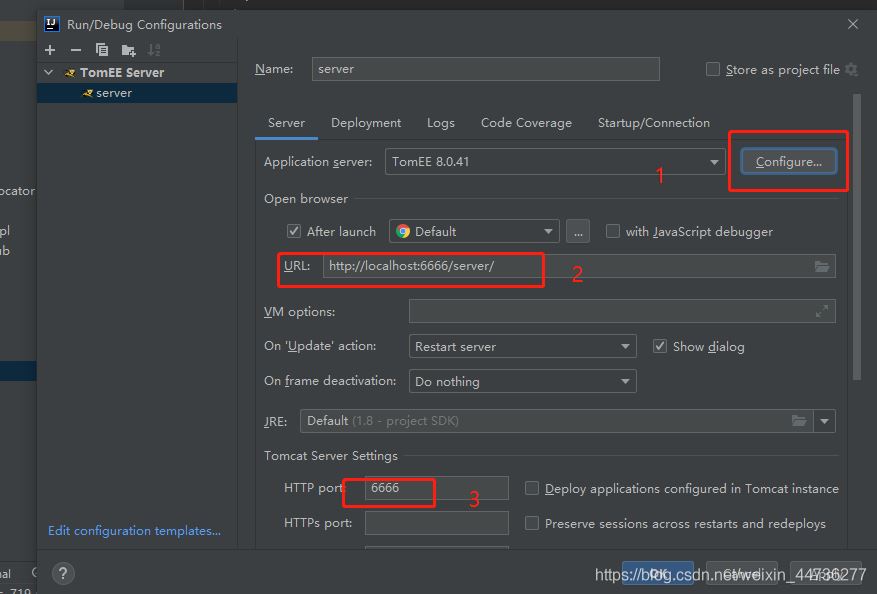Collapse the TomEE Server tree node

pos(49,72)
